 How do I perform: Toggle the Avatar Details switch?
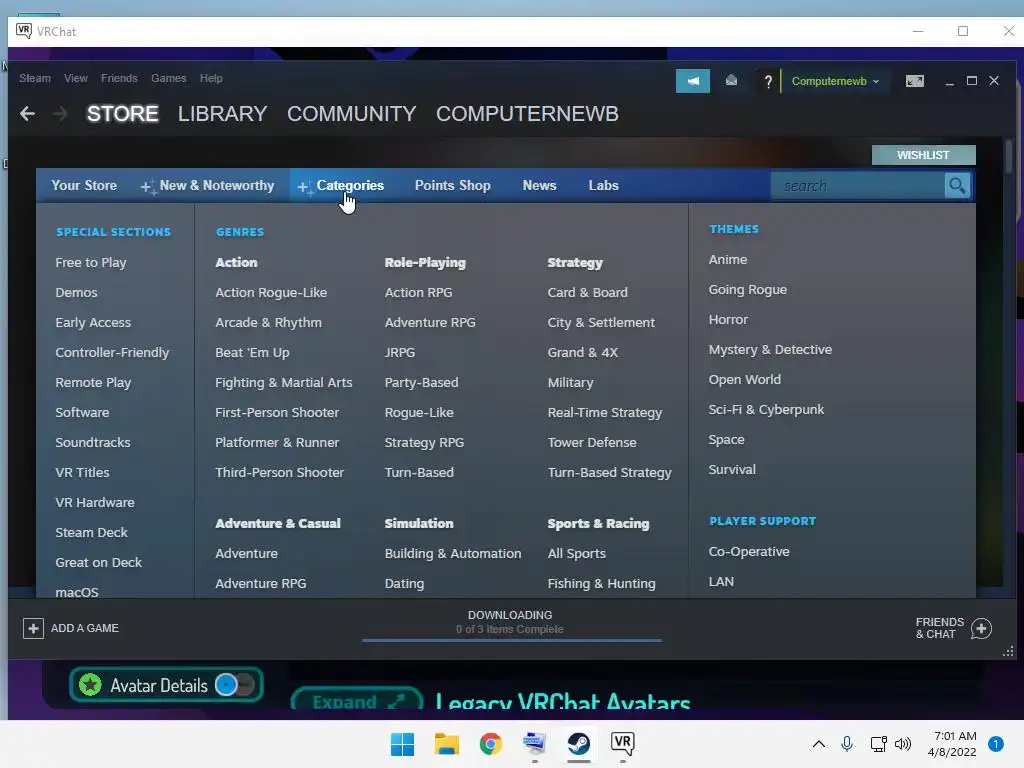[x=234, y=685]
